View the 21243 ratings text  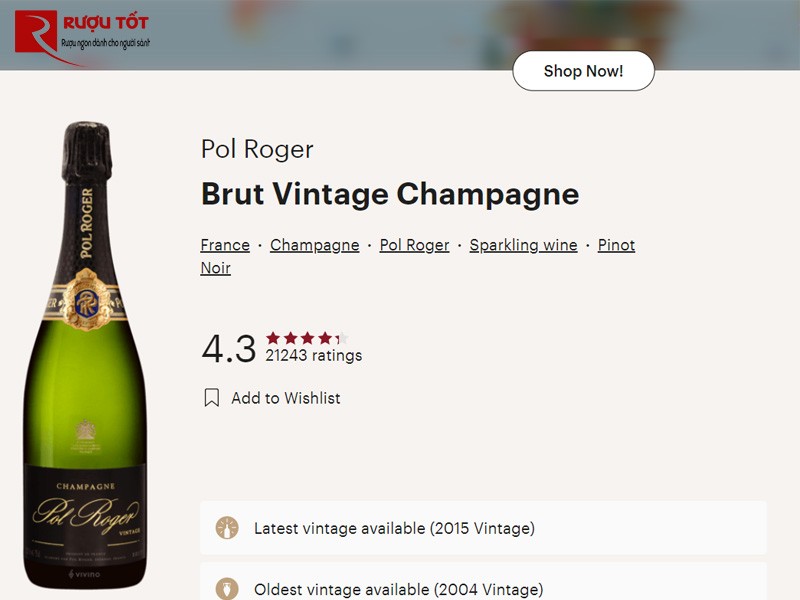pyautogui.click(x=313, y=355)
